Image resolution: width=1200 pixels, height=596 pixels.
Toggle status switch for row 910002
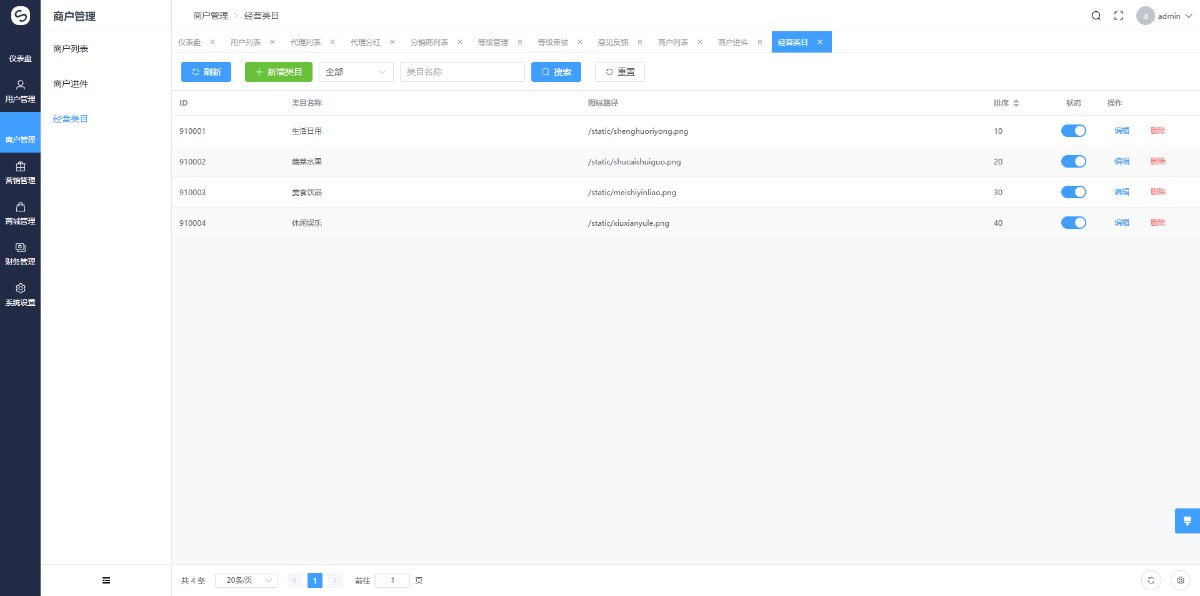click(1073, 161)
